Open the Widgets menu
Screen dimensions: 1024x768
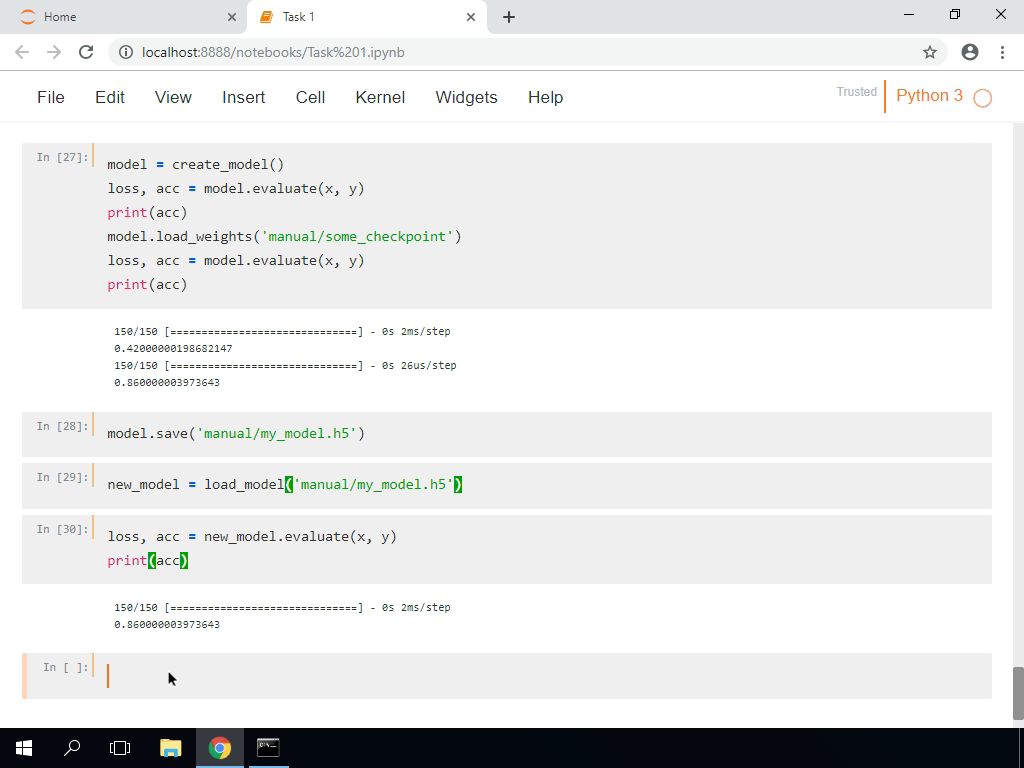(466, 97)
